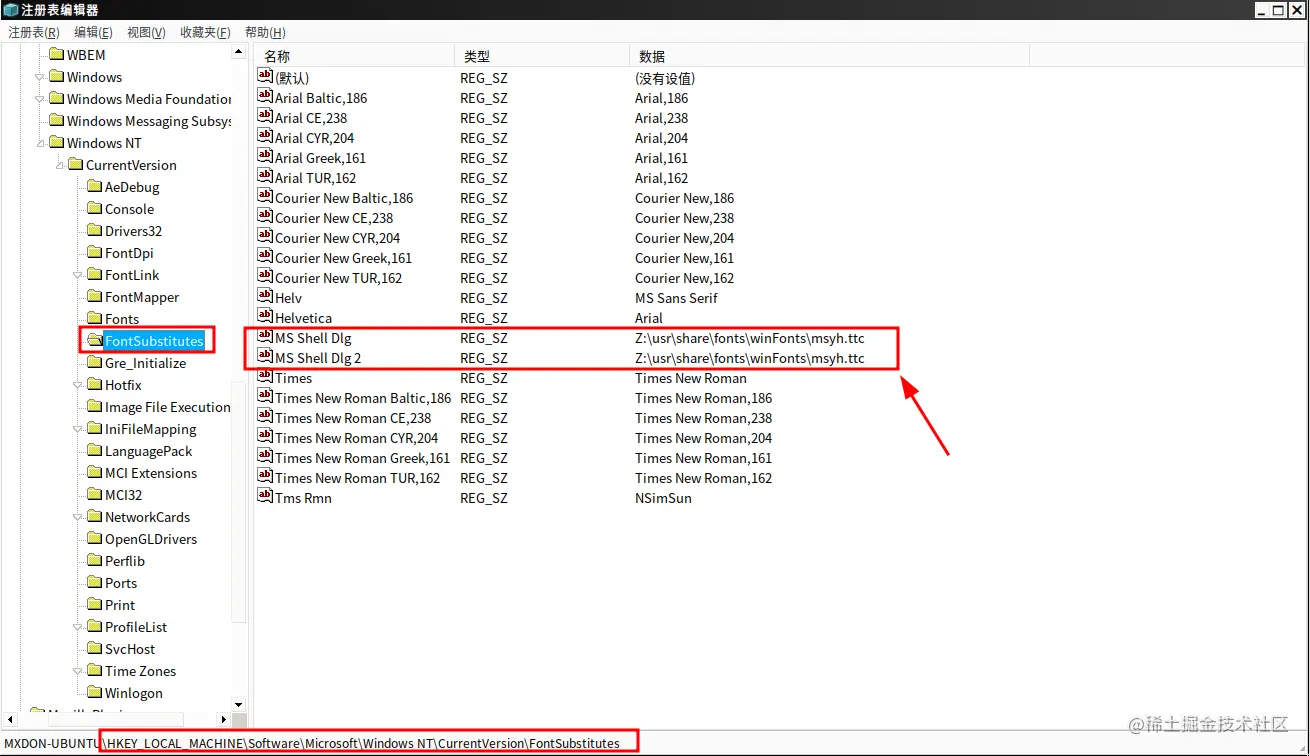This screenshot has height=756, width=1310.
Task: Click the NSimSun data cell
Action: click(663, 498)
